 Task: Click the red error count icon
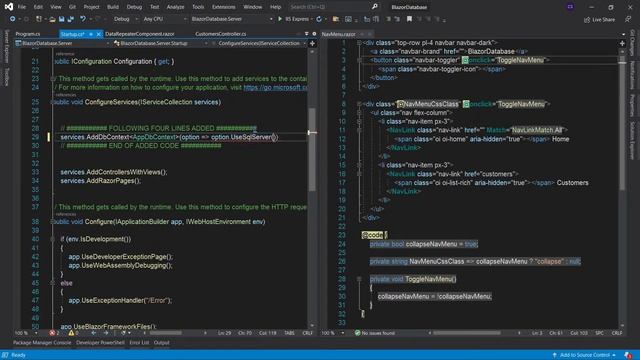52,333
